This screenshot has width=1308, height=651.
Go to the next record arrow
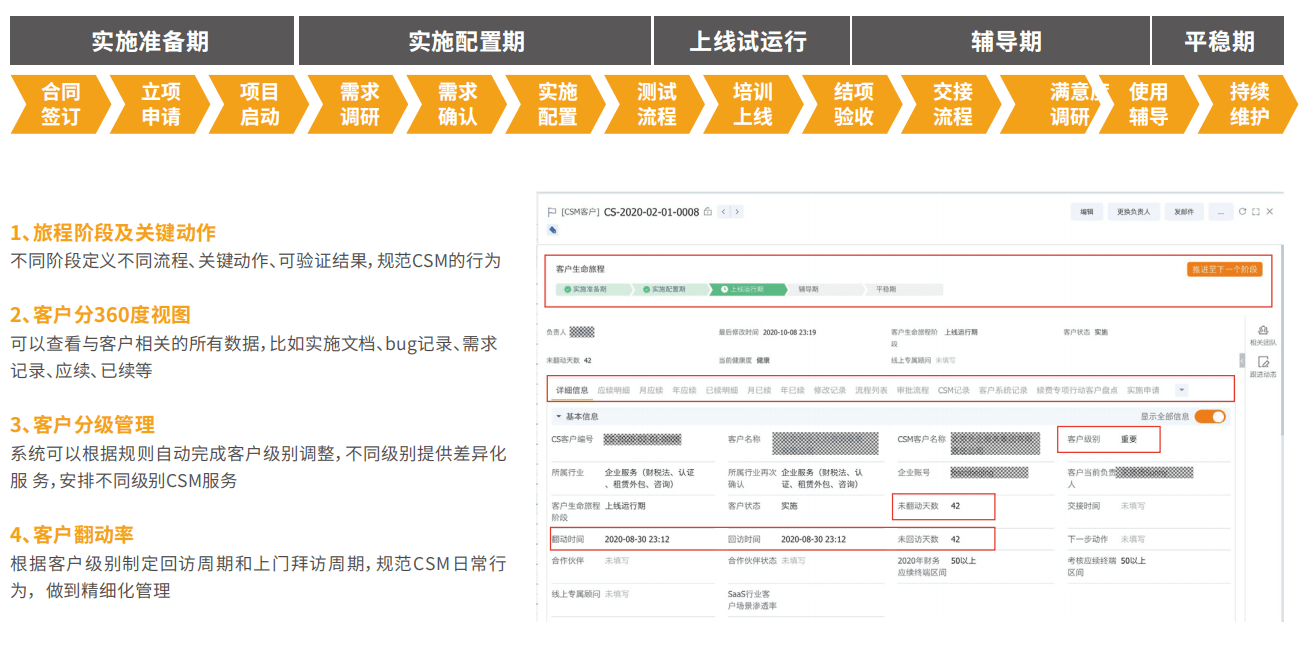click(737, 212)
